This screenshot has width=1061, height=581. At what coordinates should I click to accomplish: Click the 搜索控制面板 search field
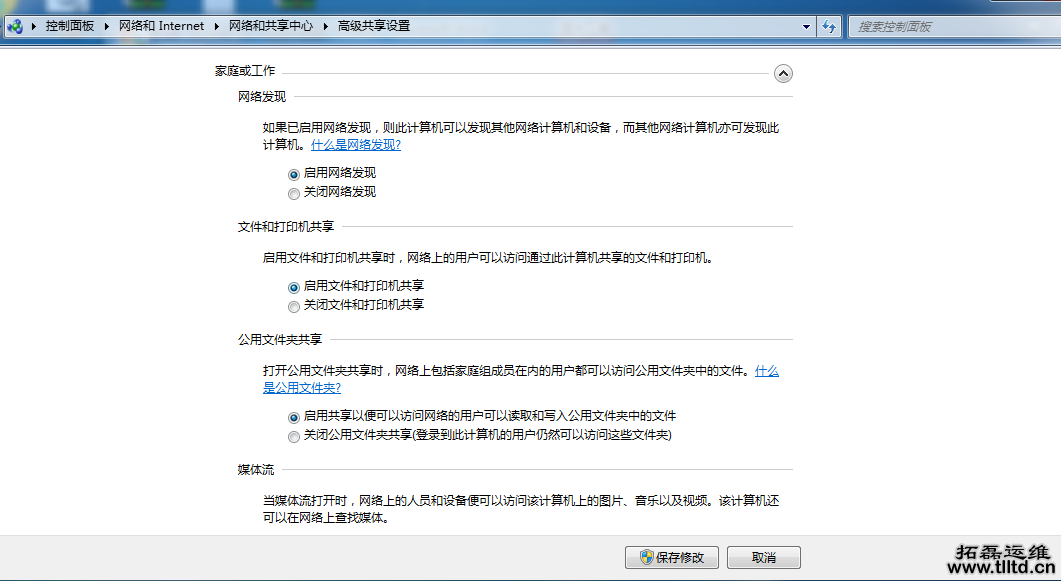coord(950,27)
